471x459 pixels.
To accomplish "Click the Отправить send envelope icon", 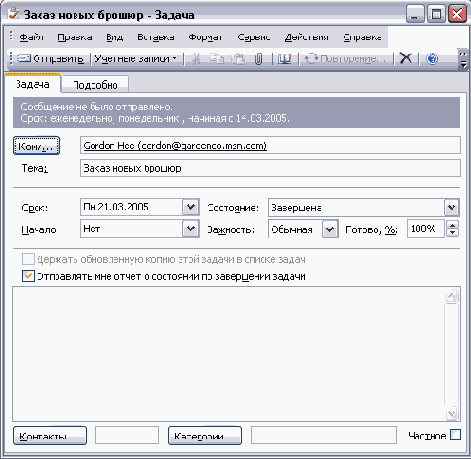I will (24, 59).
